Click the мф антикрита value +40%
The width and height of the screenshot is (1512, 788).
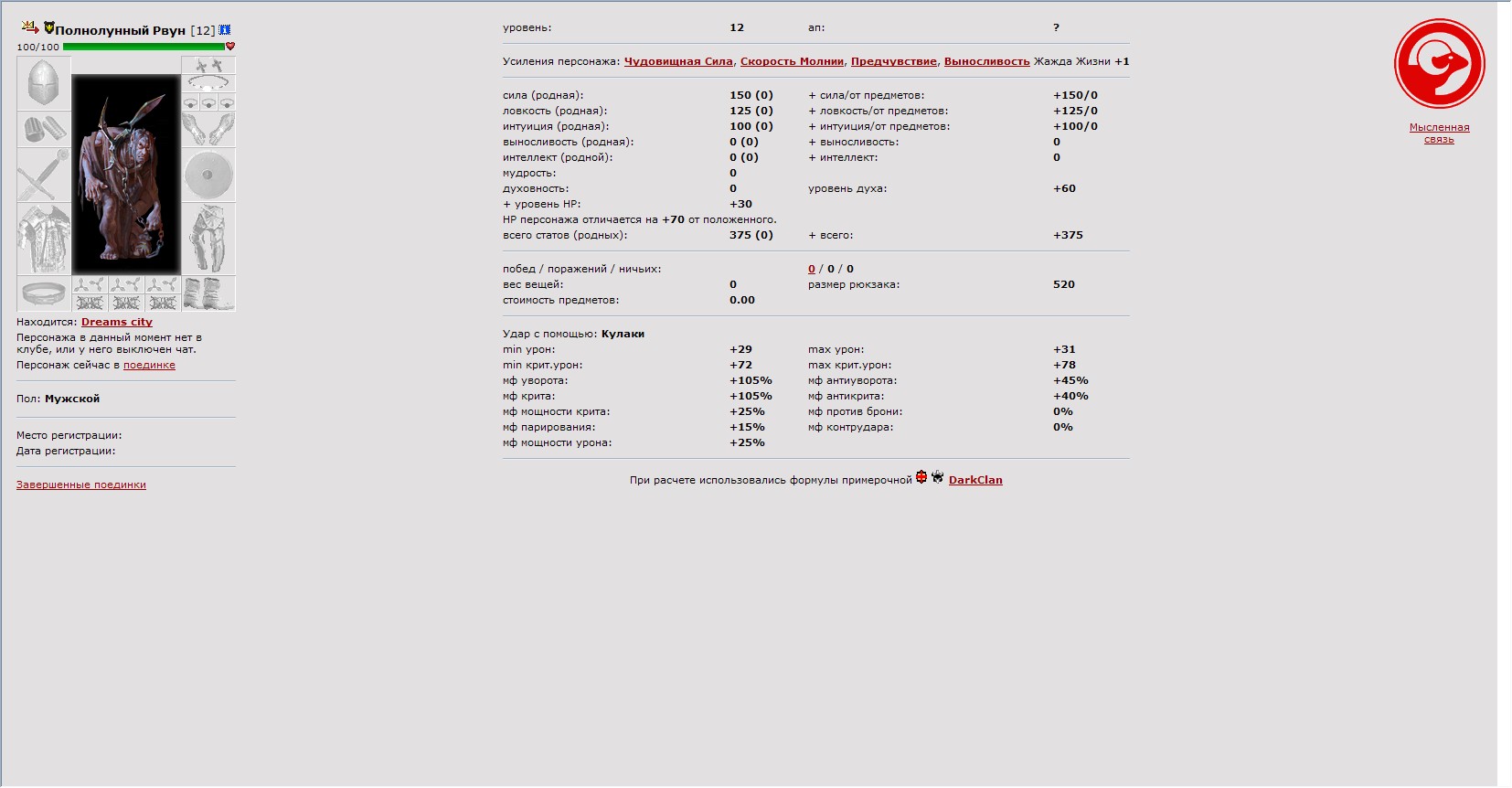point(1070,396)
